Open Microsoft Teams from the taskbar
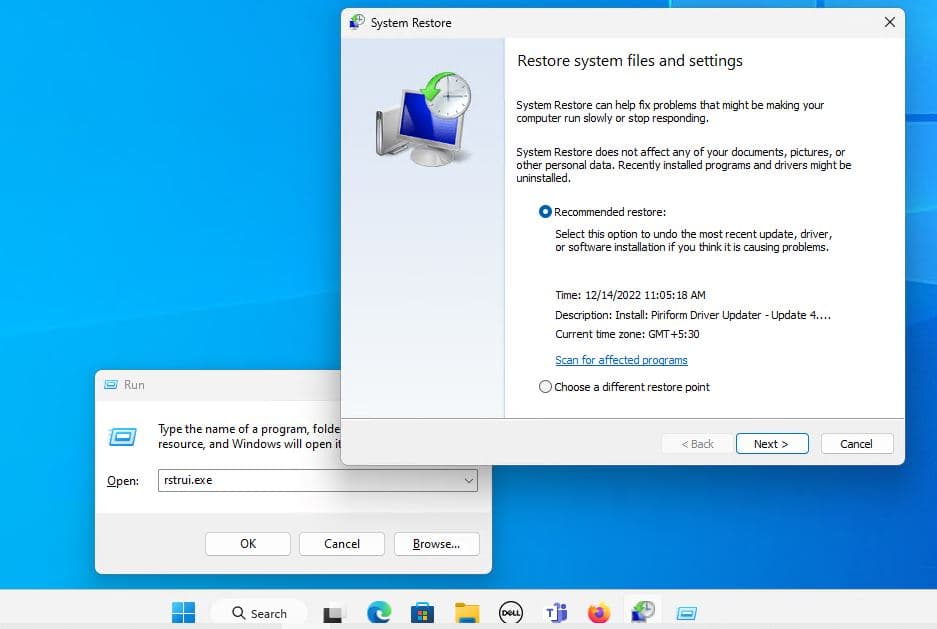937x629 pixels. coord(555,612)
